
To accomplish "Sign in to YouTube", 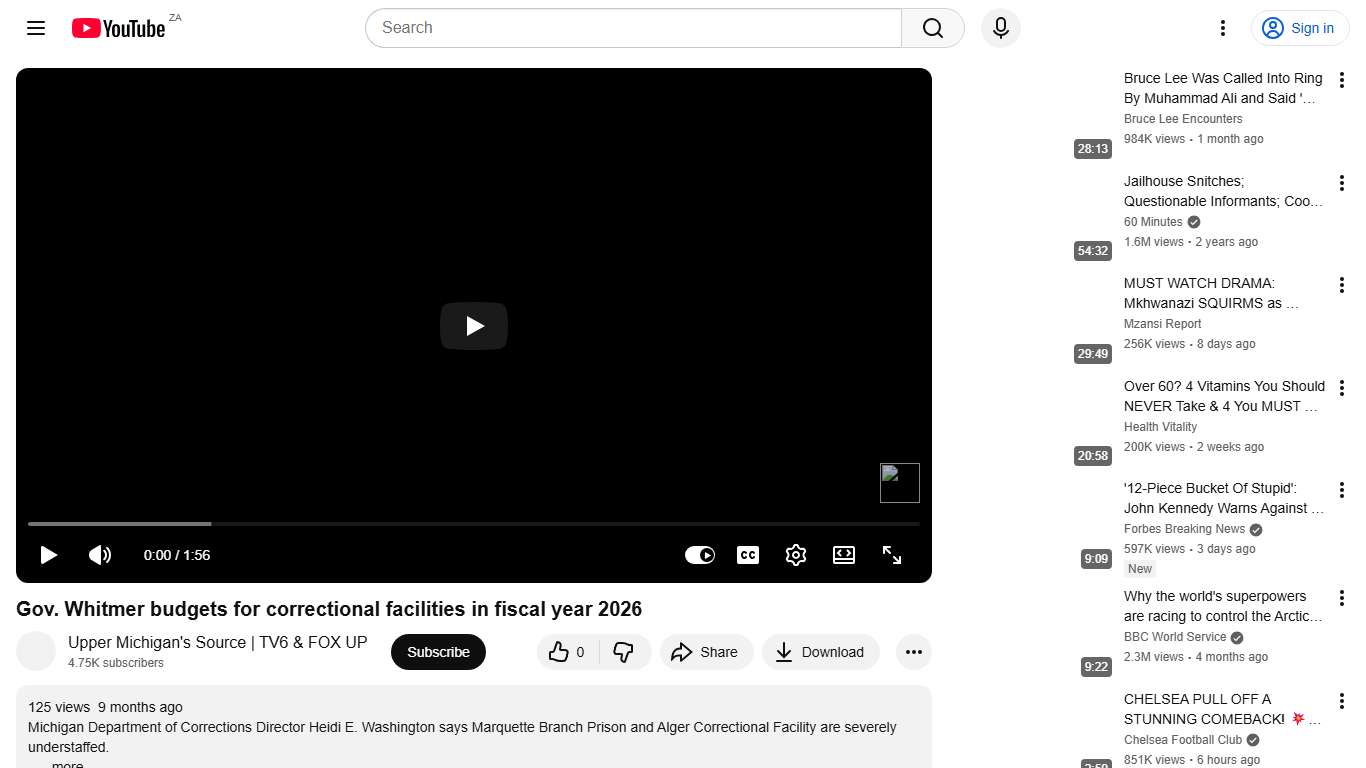I will tap(1299, 28).
